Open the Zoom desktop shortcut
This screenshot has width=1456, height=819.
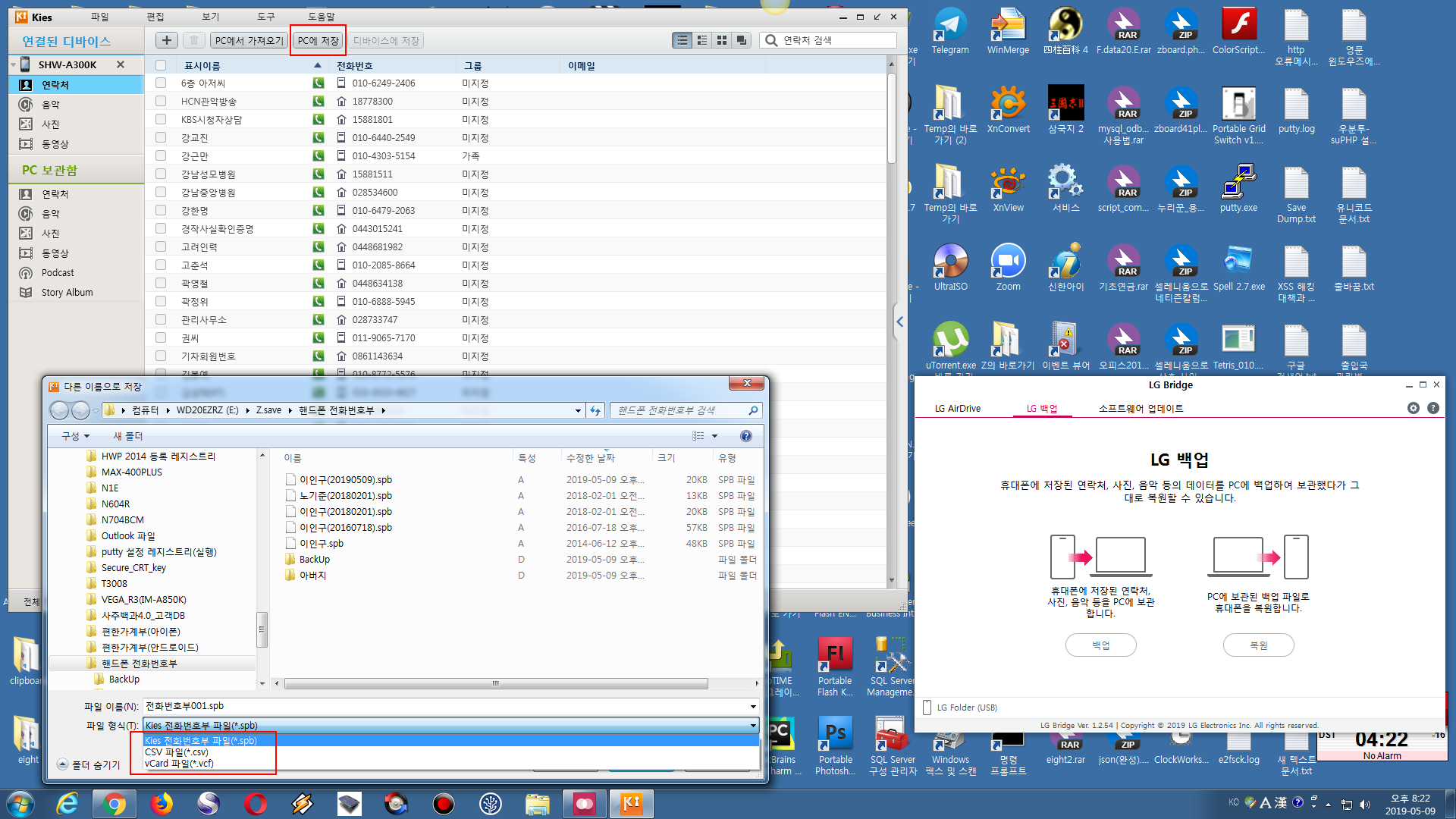[1008, 268]
